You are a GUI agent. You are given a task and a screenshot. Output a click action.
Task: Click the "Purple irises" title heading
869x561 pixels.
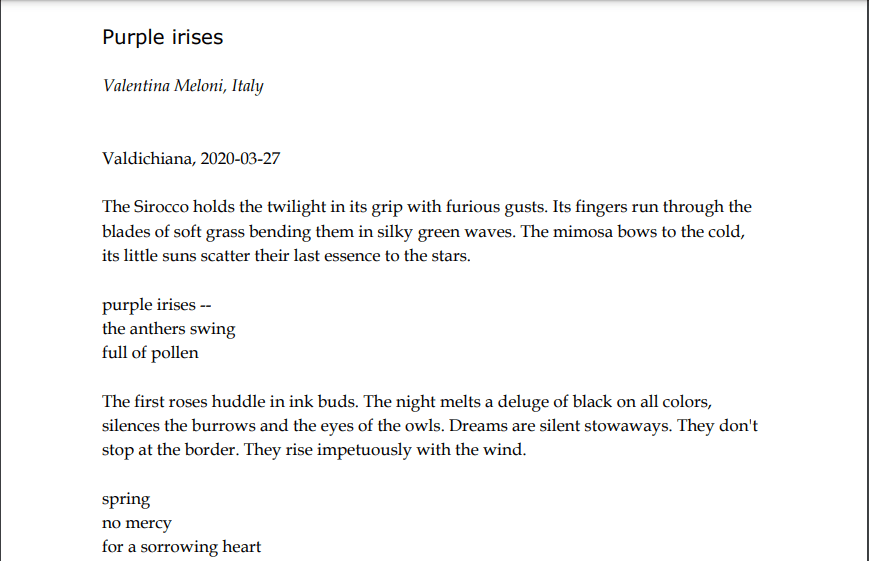[x=162, y=38]
